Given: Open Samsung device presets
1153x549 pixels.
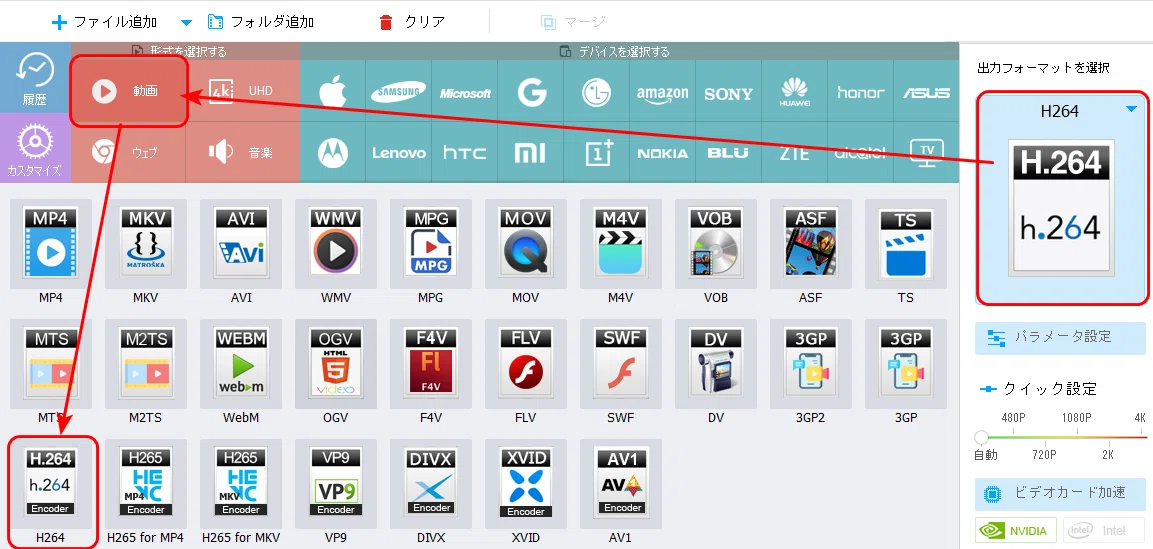Looking at the screenshot, I should click(x=399, y=92).
